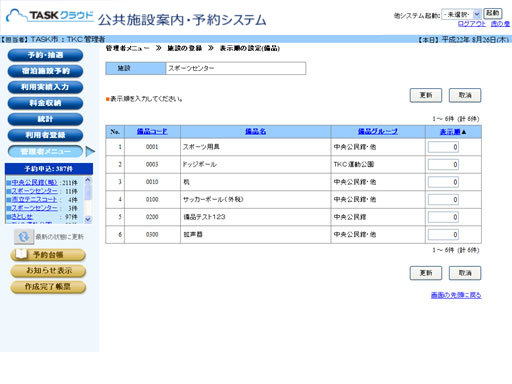Click the reservation list scrollbar thumb

click(x=88, y=192)
